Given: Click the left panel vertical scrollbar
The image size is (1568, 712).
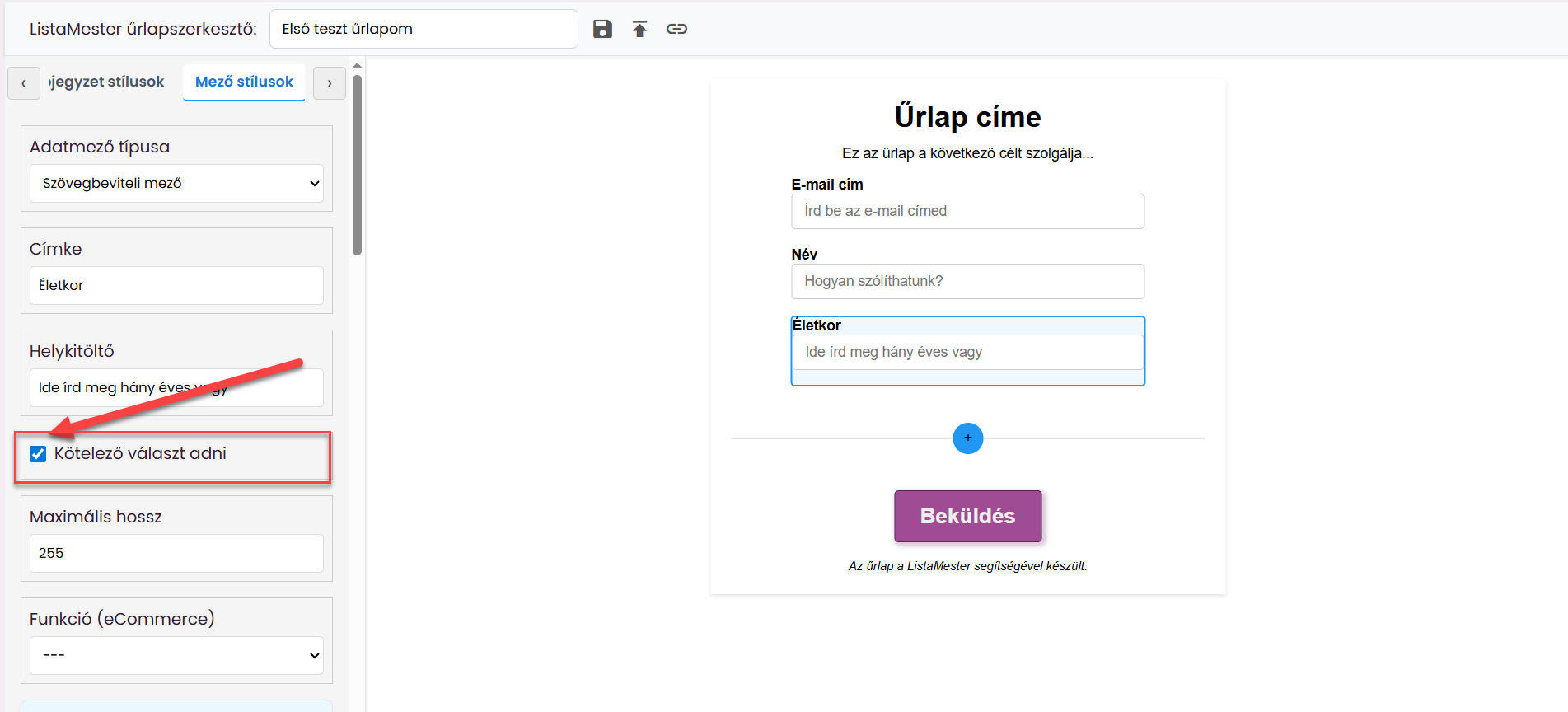Looking at the screenshot, I should click(357, 165).
